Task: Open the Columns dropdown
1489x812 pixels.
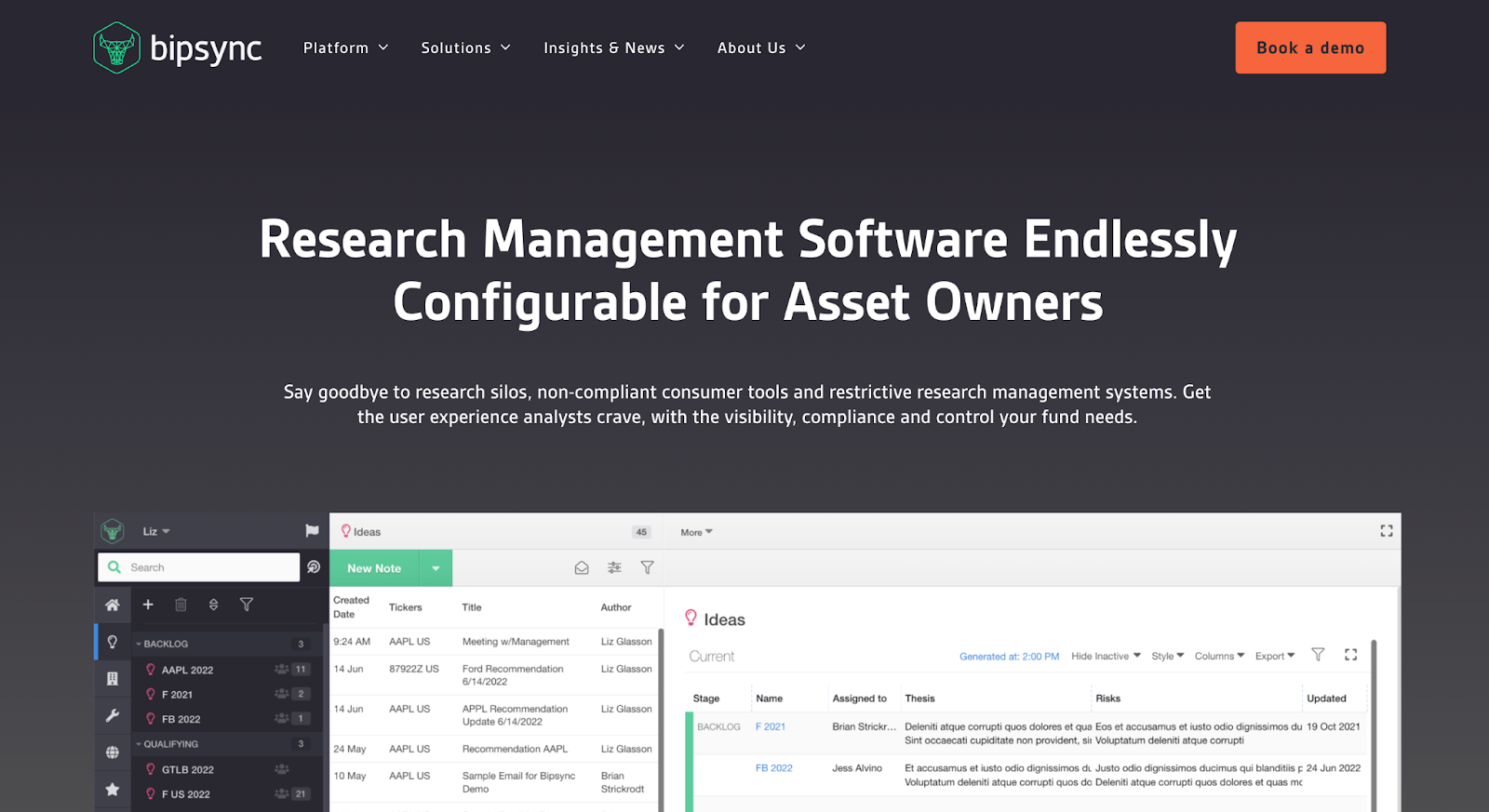Action: [x=1219, y=656]
